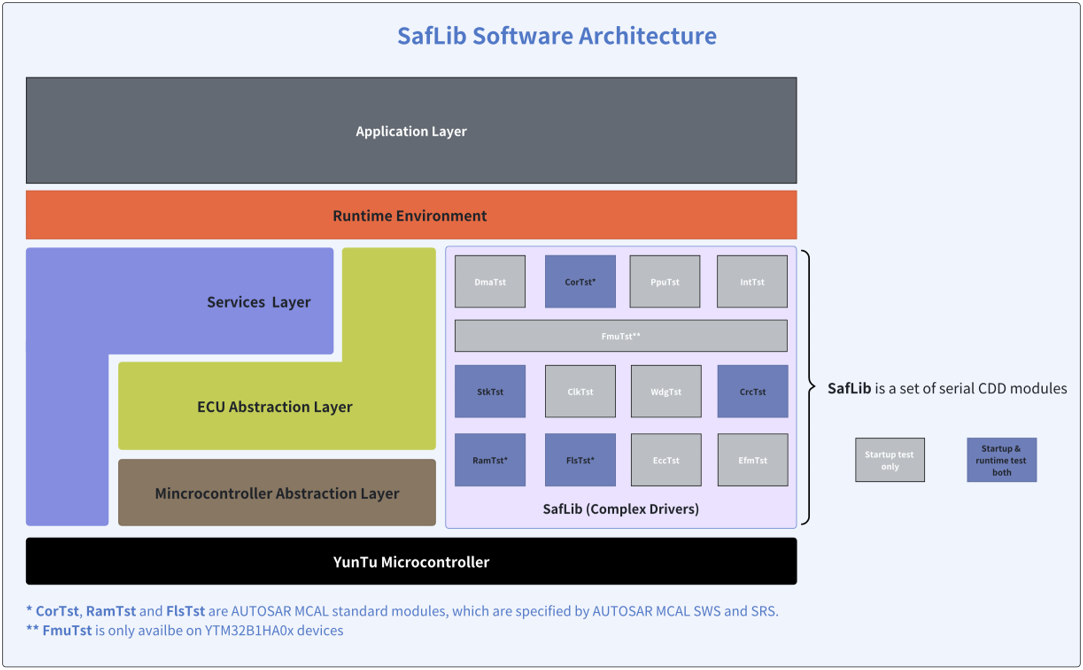The width and height of the screenshot is (1083, 670).
Task: Click the gray 'Startup test only' legend swatch
Action: click(890, 460)
